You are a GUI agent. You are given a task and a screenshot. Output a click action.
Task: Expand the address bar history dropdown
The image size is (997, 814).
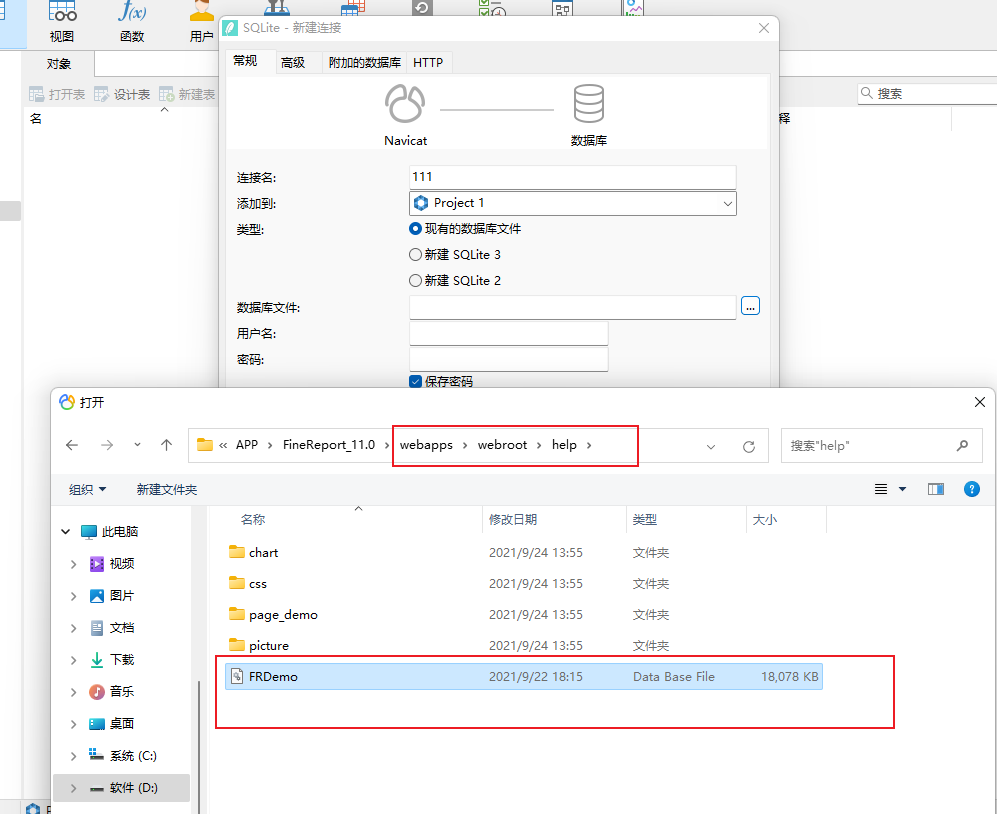click(x=711, y=446)
